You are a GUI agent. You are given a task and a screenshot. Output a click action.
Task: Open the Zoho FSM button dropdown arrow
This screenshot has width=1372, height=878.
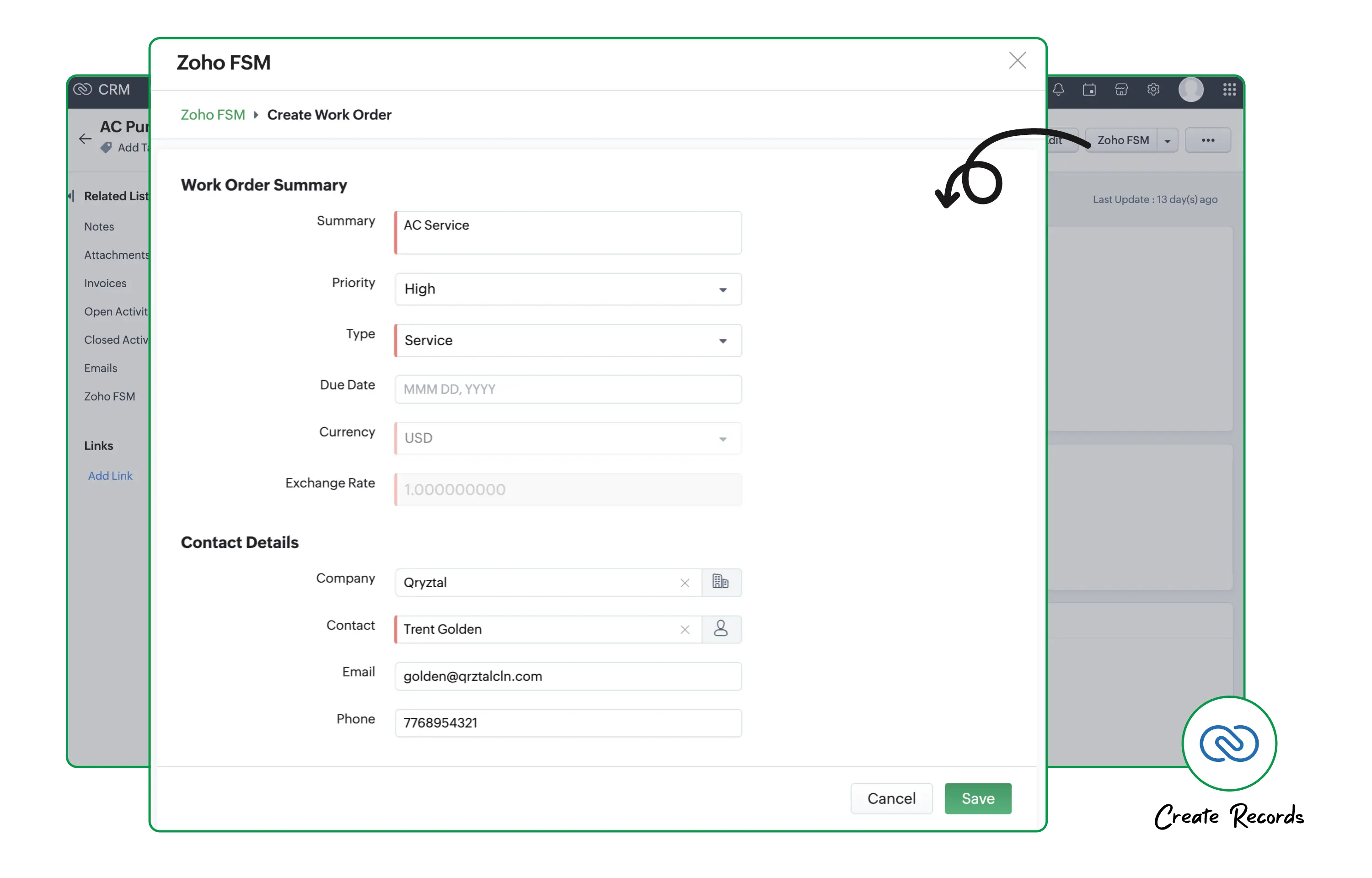[1167, 141]
